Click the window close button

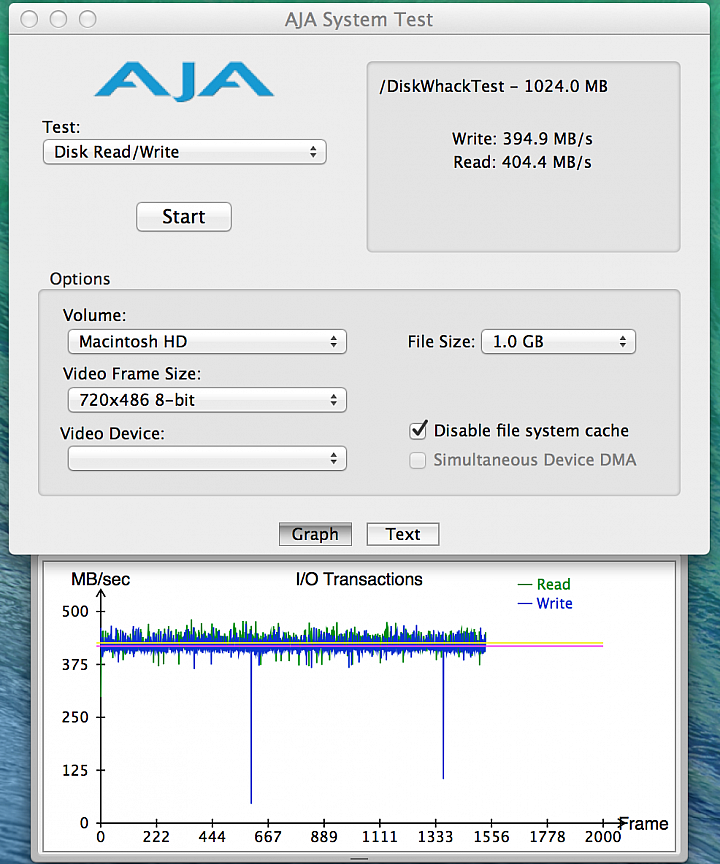point(29,19)
